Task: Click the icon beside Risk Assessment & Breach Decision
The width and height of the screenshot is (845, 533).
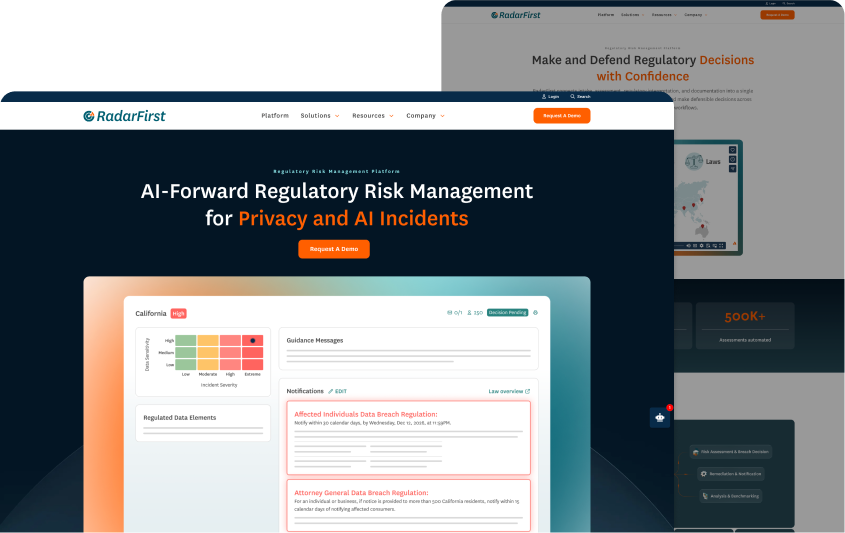Action: tap(696, 452)
